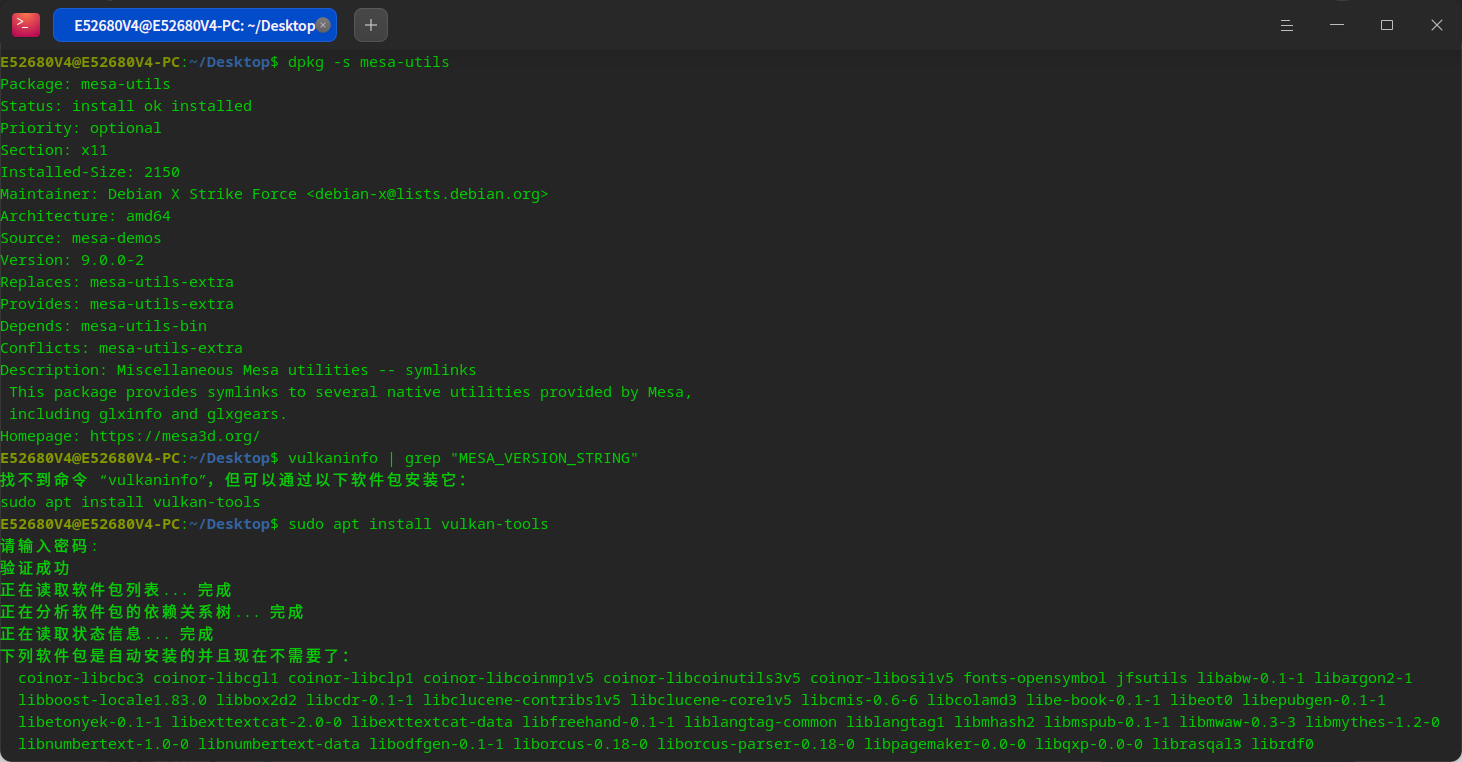Click the 'fonts-opensymbol' package name
Image resolution: width=1462 pixels, height=762 pixels.
click(x=1035, y=678)
